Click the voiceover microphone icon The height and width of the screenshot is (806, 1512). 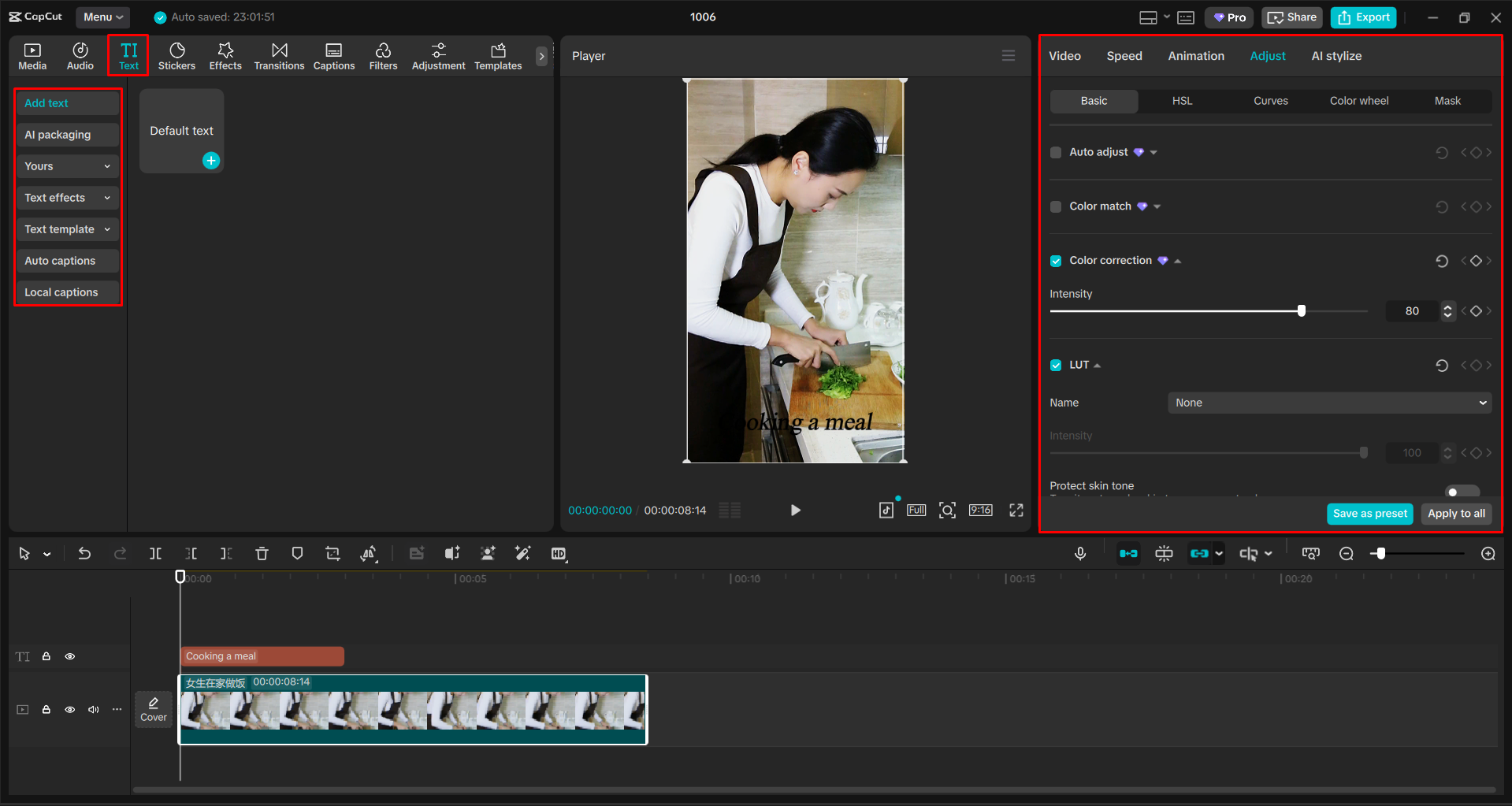[x=1080, y=553]
